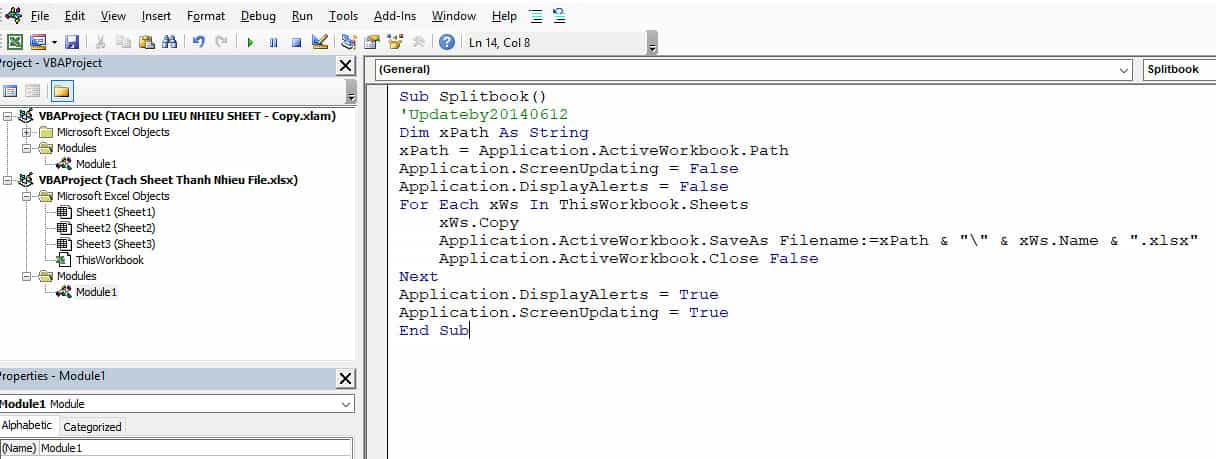1216x459 pixels.
Task: Open the Insert menu
Action: click(x=156, y=16)
